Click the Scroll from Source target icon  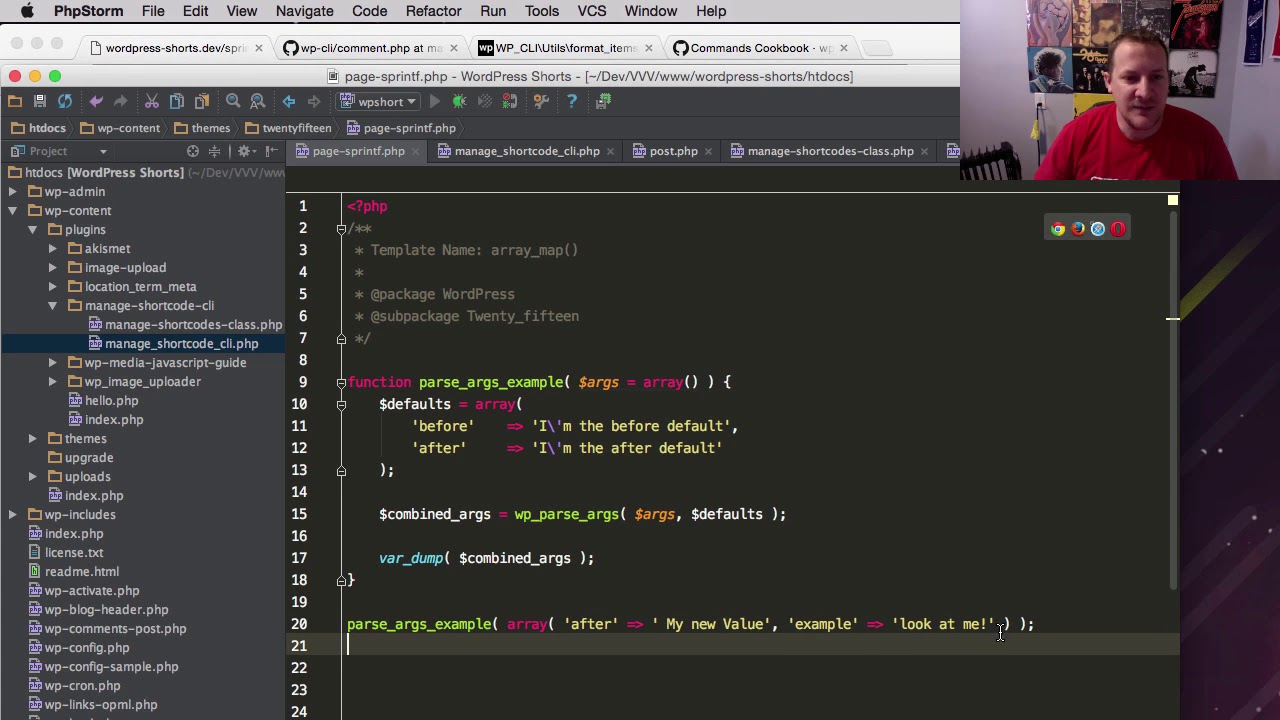(193, 151)
